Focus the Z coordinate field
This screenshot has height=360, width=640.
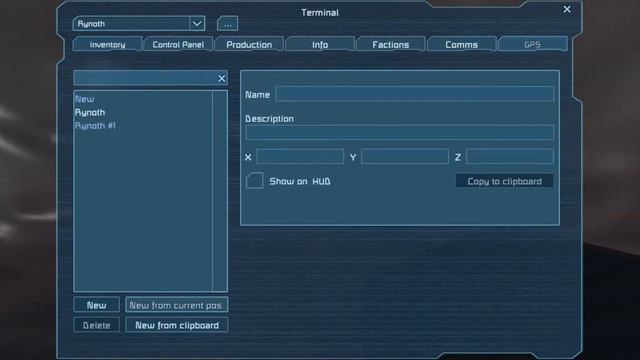510,157
